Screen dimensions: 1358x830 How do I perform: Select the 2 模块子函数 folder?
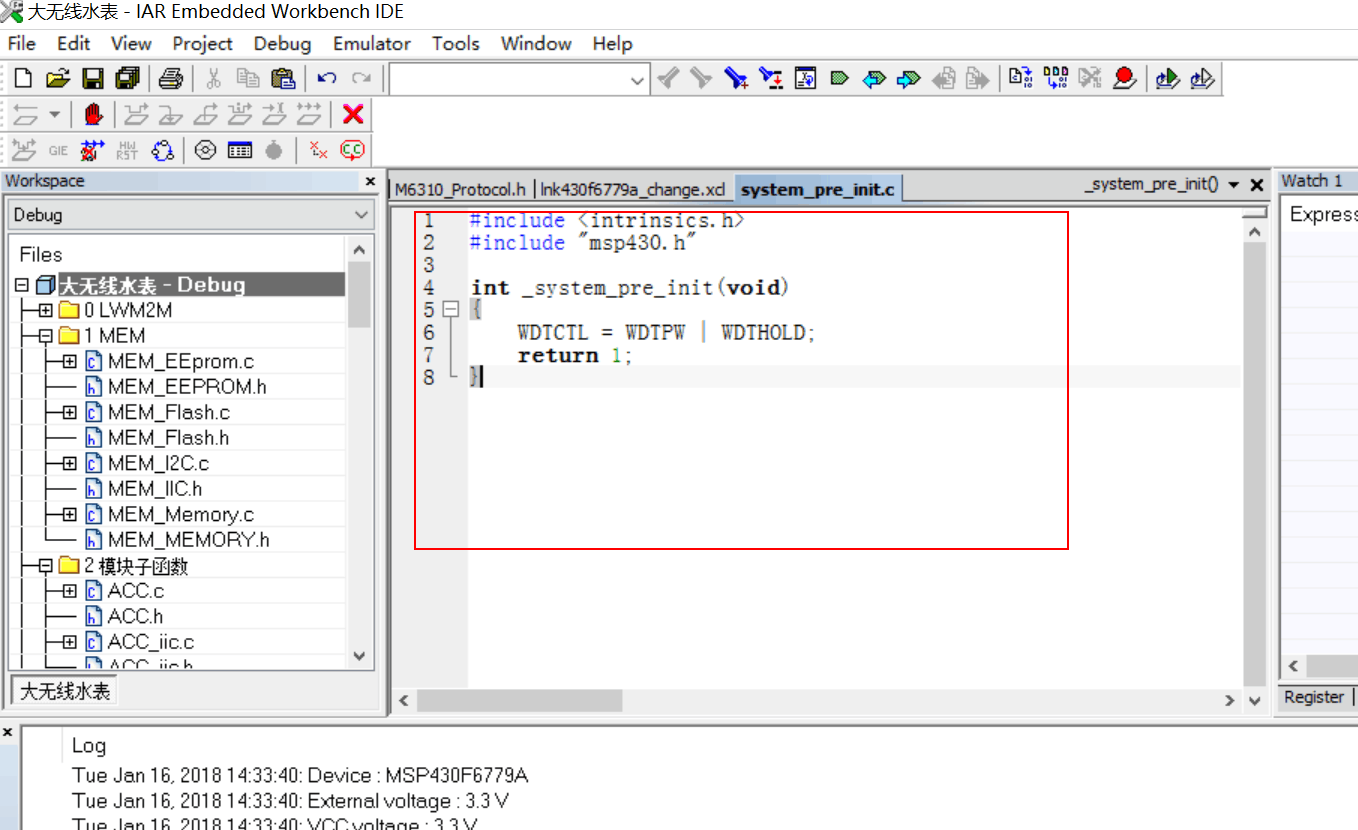[136, 566]
